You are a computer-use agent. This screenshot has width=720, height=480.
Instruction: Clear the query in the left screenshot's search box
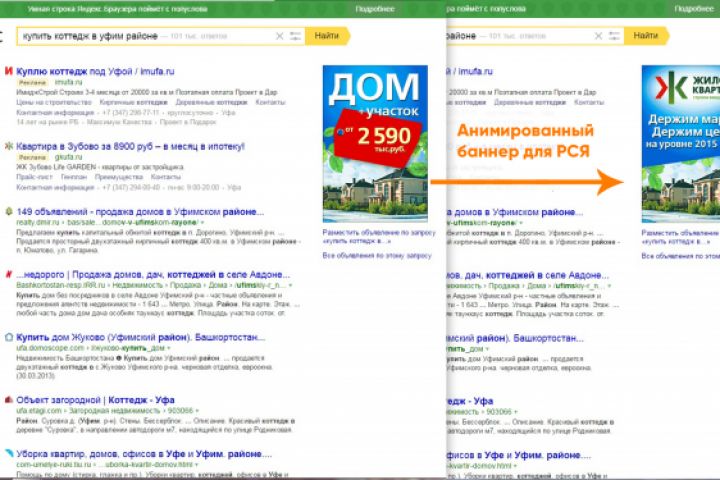pos(279,36)
